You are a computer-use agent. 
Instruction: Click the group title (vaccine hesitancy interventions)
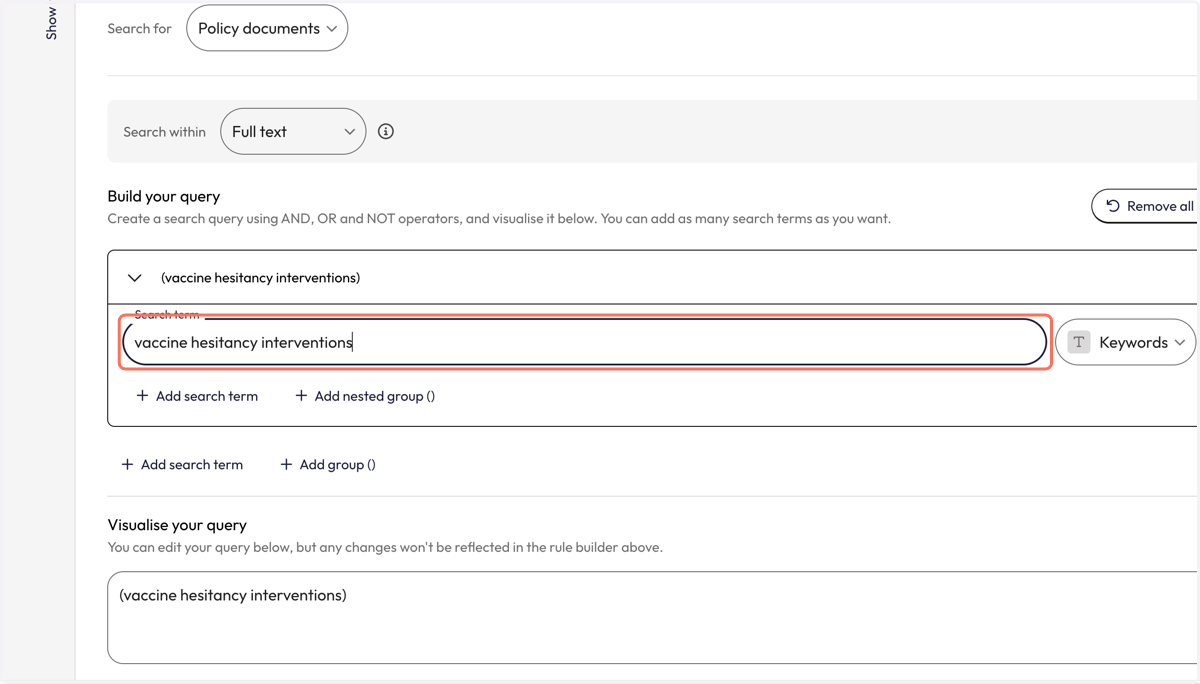pos(260,278)
